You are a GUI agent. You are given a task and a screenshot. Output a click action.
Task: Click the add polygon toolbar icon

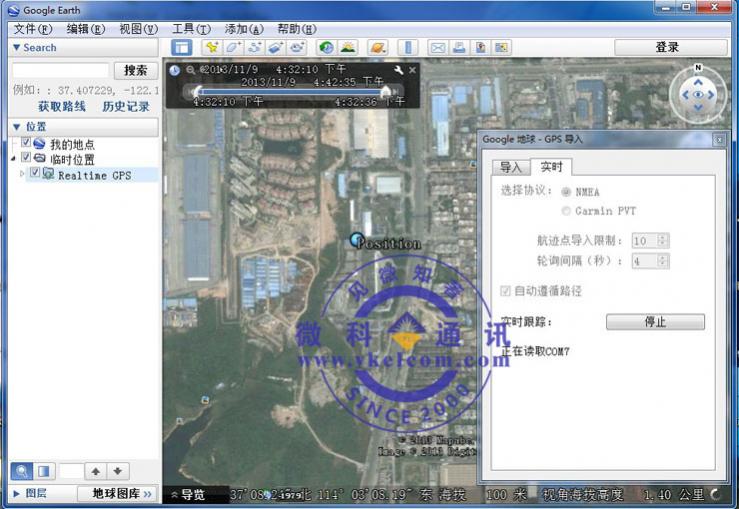pos(233,47)
